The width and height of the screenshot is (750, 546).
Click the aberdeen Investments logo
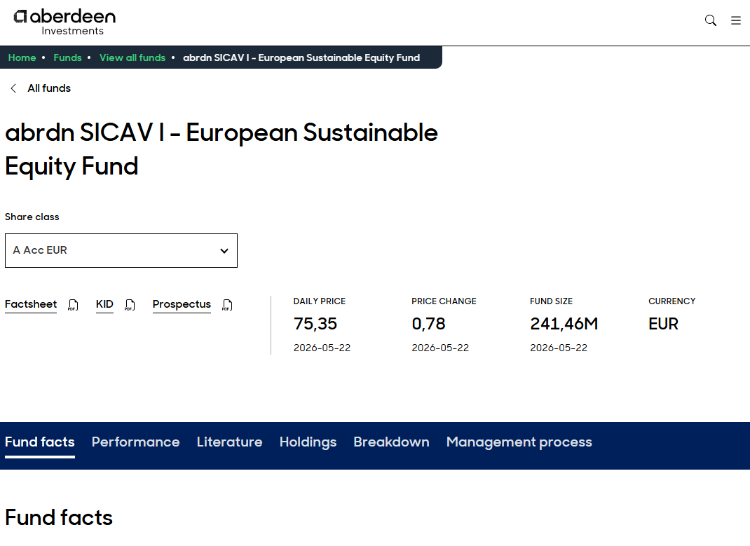point(65,22)
